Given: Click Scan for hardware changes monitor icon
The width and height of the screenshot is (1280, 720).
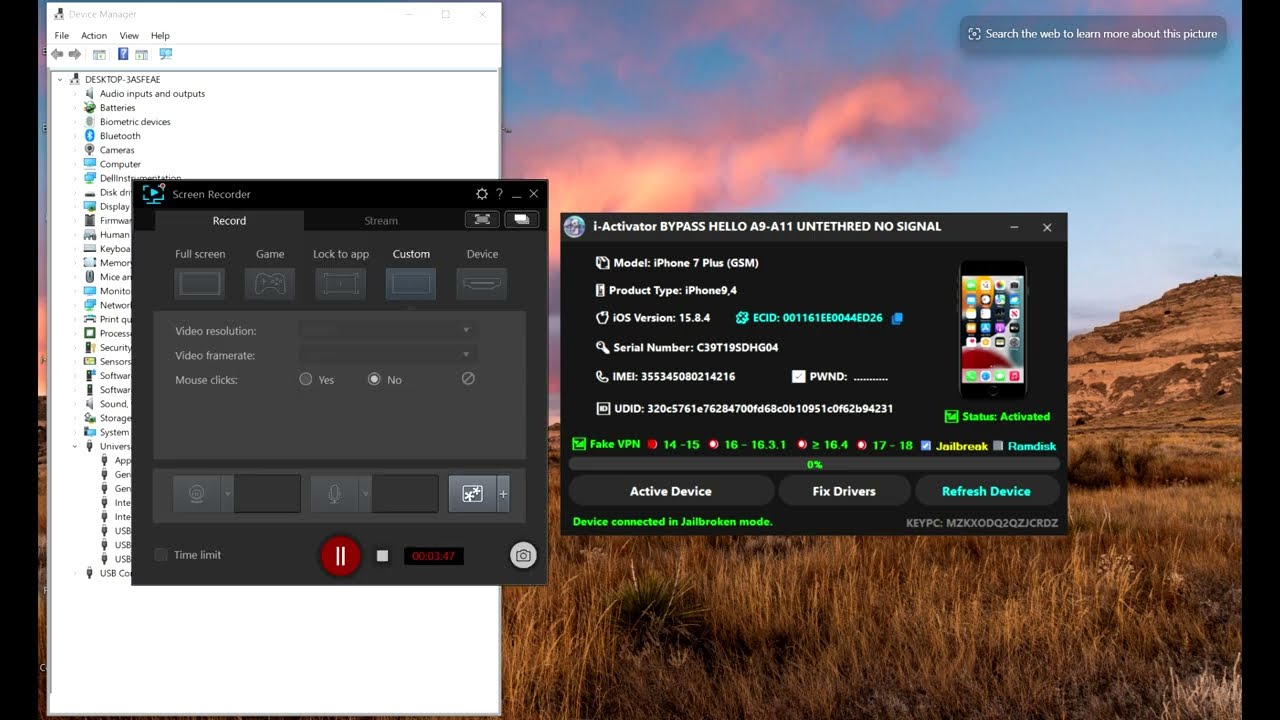Looking at the screenshot, I should click(165, 54).
